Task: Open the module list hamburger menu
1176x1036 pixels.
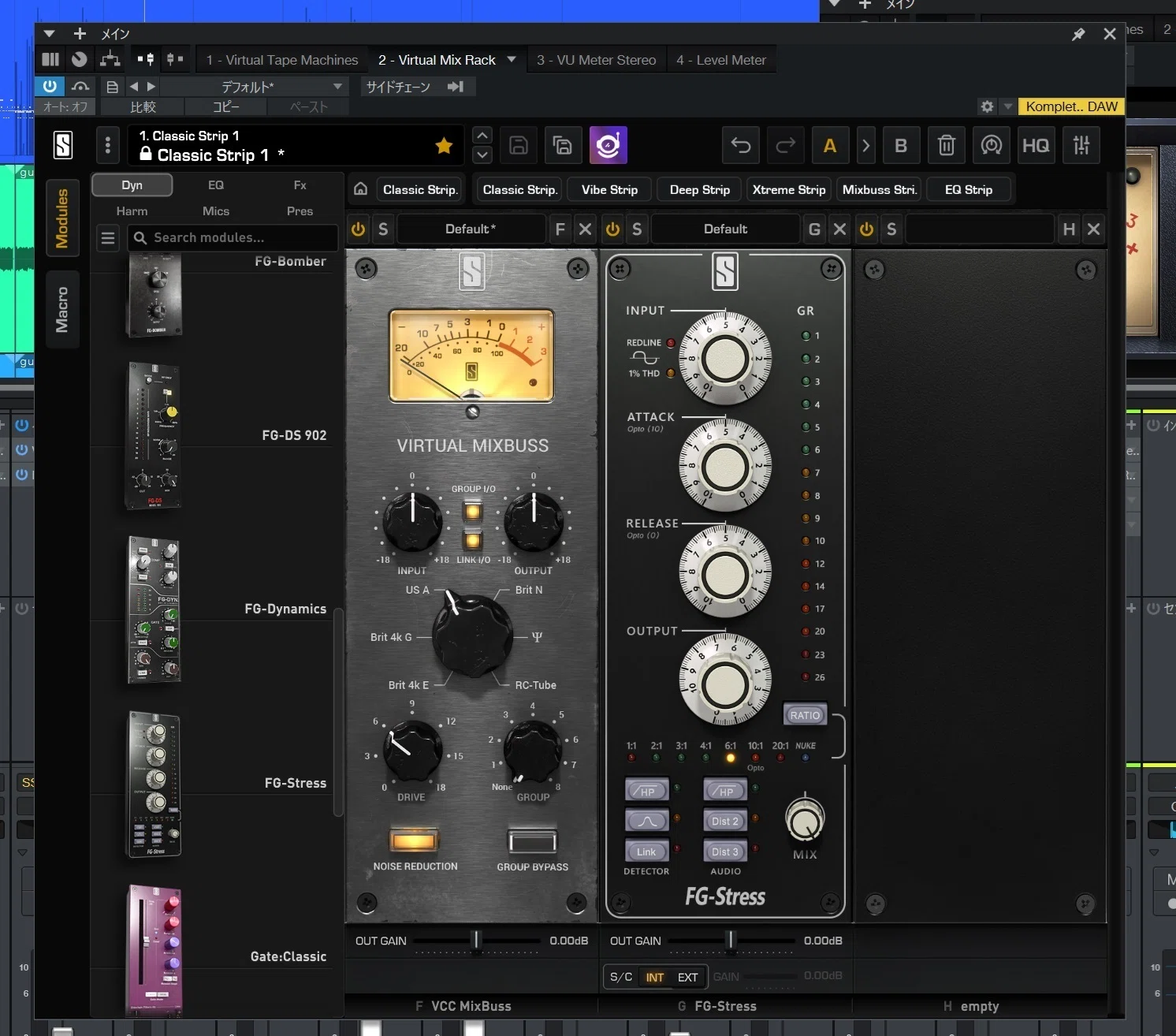Action: 108,237
